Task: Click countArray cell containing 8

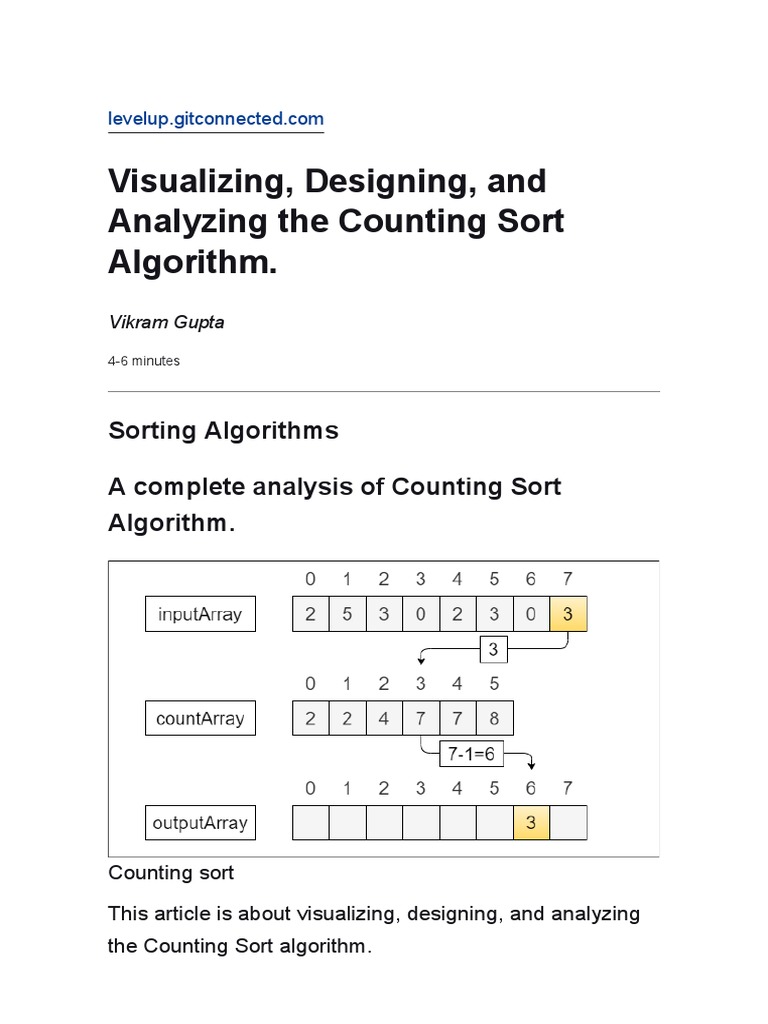Action: [x=494, y=718]
